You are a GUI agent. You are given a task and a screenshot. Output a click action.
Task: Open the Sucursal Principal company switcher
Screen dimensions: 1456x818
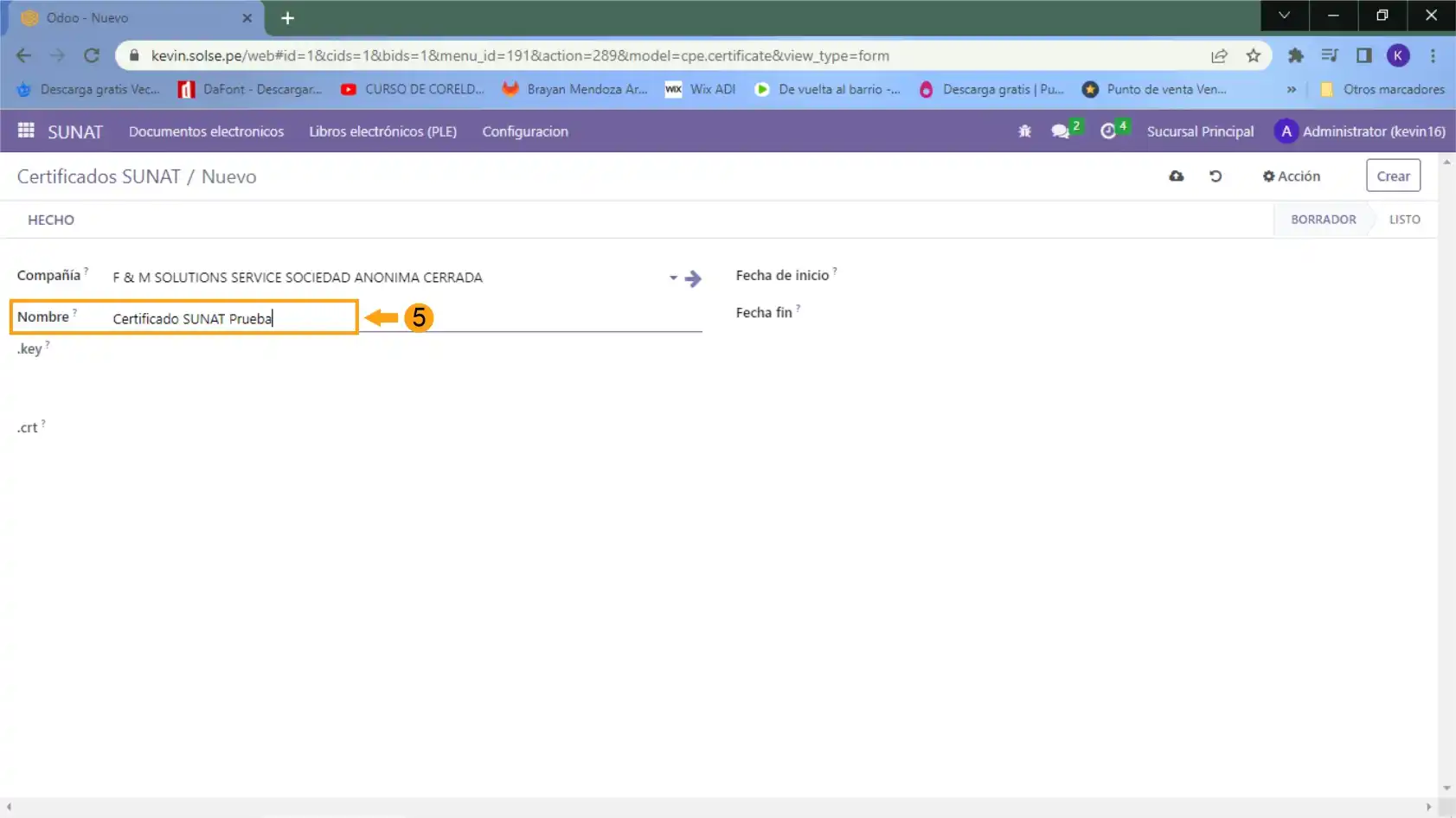1200,131
